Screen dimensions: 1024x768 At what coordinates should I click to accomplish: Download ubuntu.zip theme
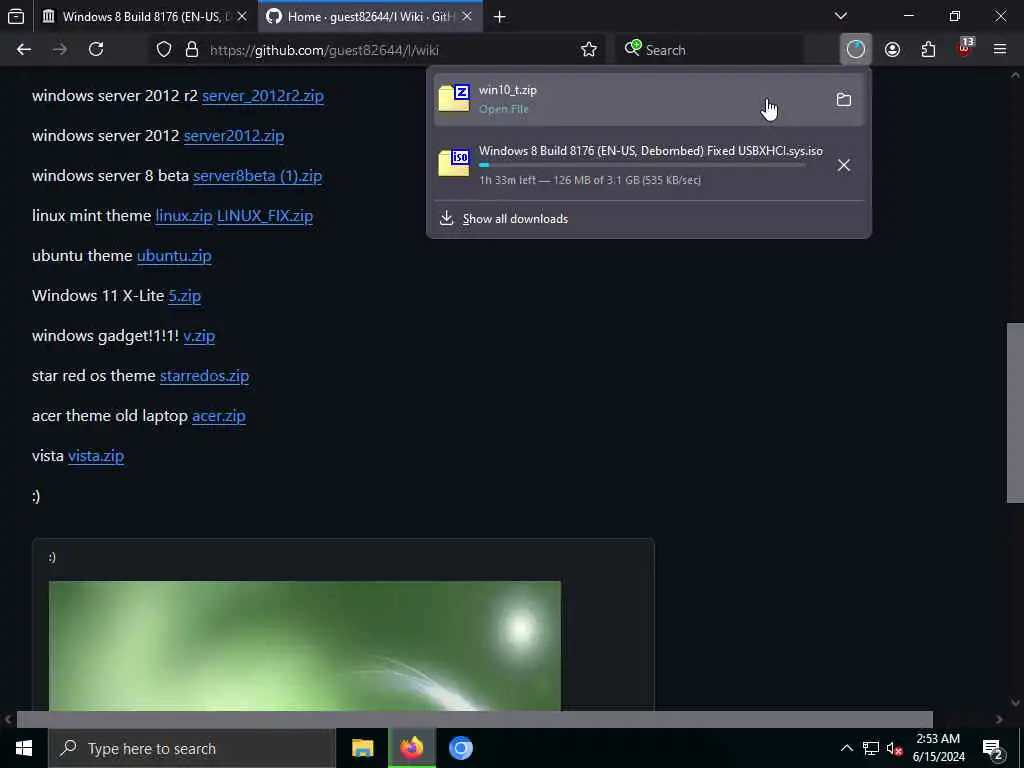(x=174, y=255)
